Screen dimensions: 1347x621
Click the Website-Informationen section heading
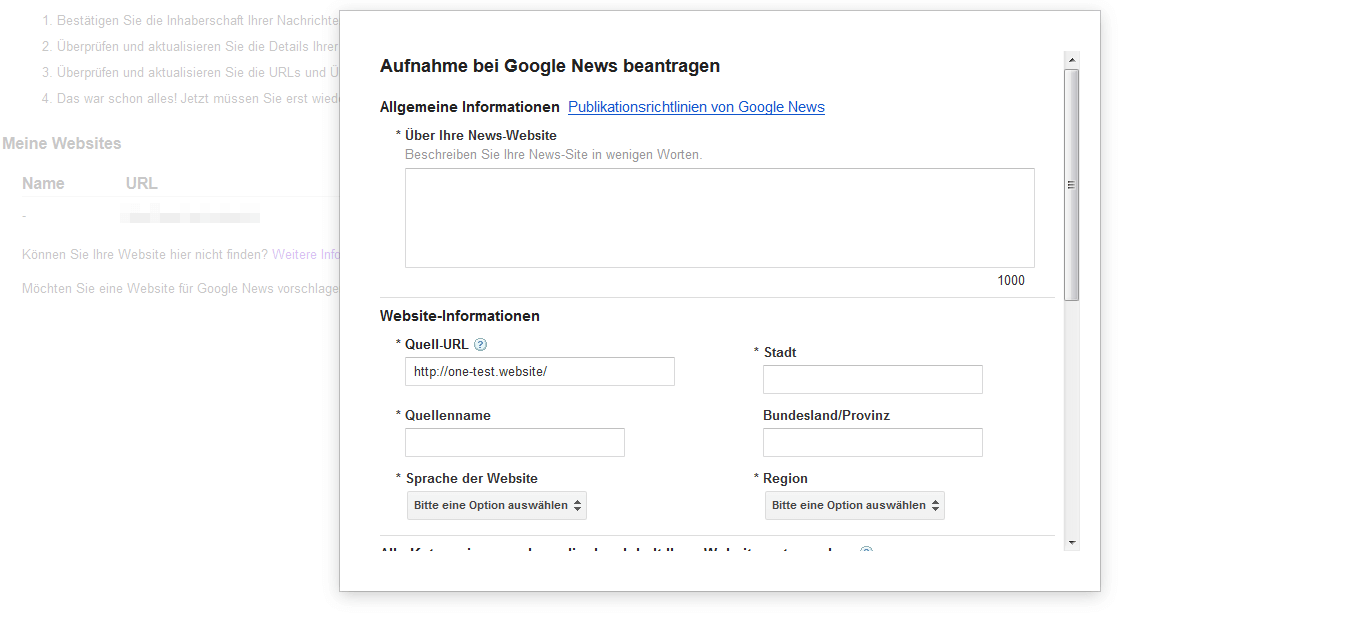tap(460, 316)
